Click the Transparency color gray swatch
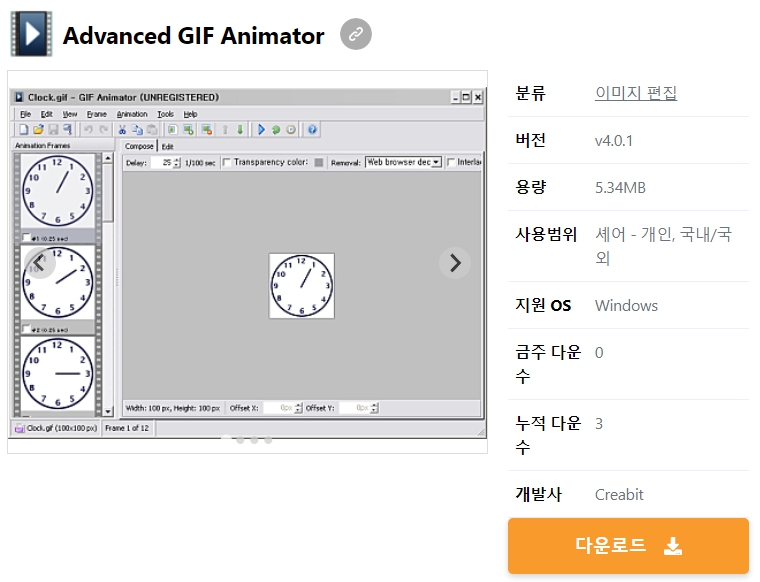Image resolution: width=760 pixels, height=582 pixels. click(318, 162)
